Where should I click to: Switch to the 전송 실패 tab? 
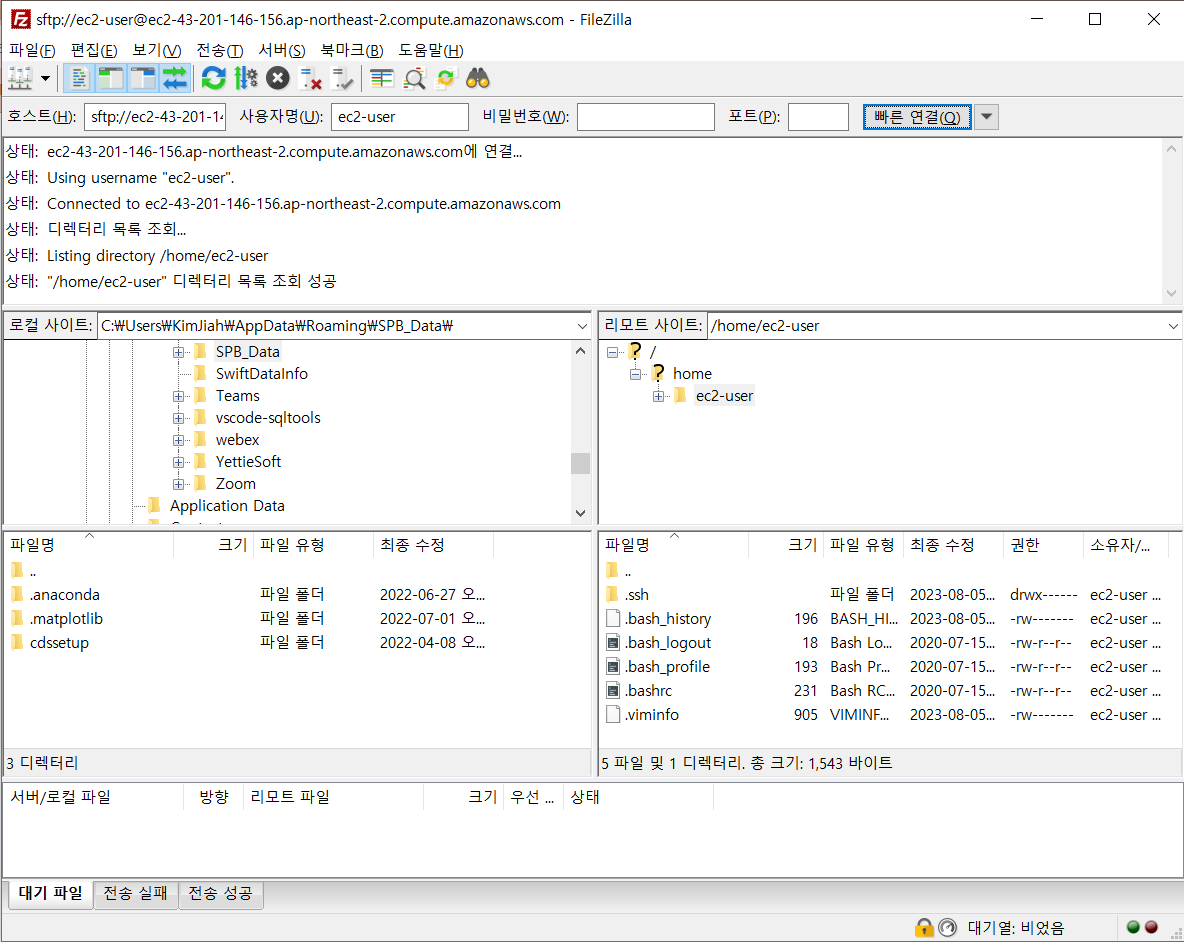[135, 894]
